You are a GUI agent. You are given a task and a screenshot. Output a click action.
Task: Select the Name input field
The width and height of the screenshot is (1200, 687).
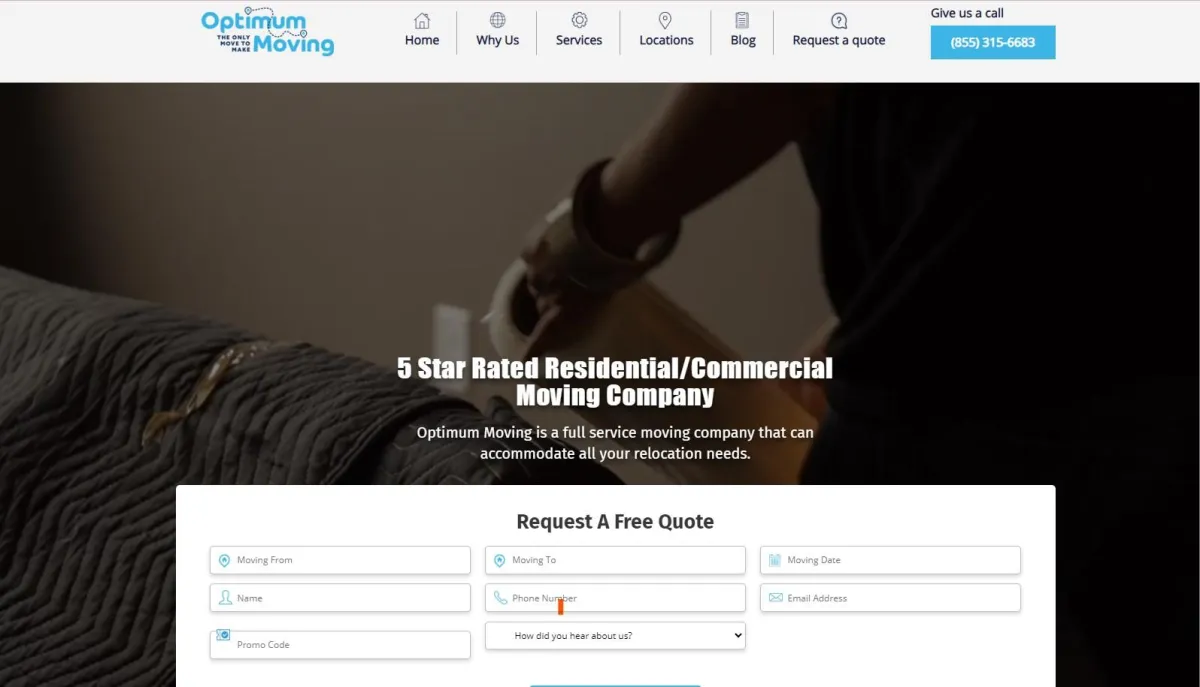pyautogui.click(x=340, y=598)
